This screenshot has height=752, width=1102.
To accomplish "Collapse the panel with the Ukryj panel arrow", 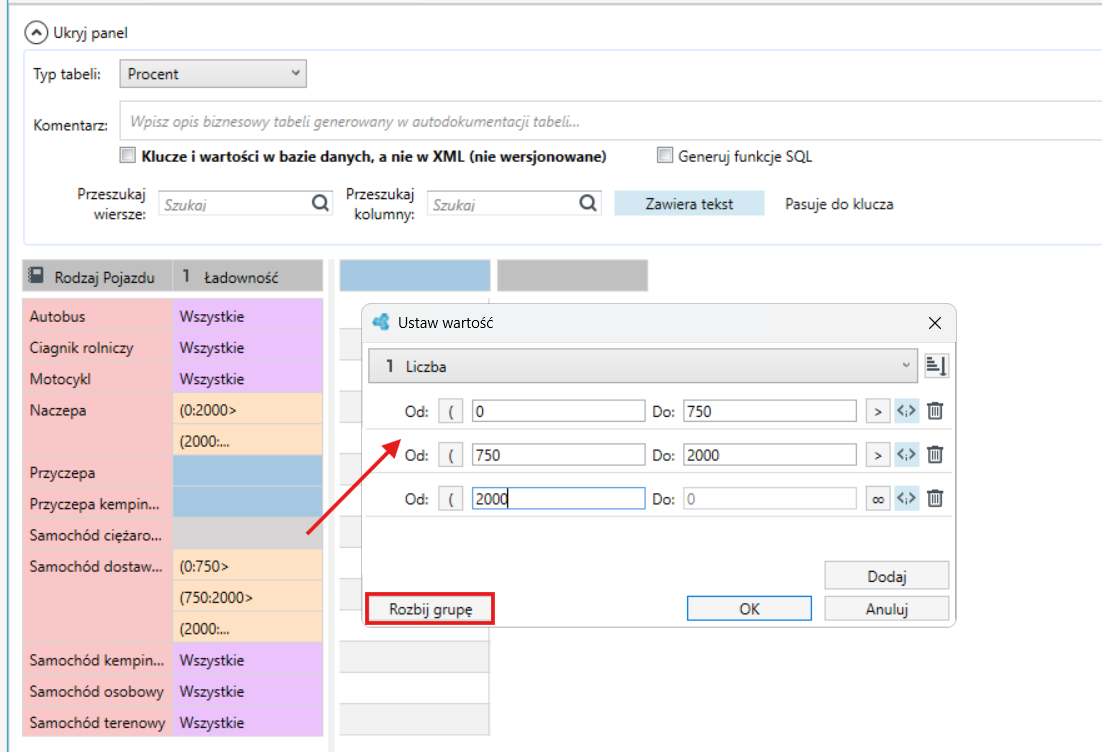I will (36, 33).
